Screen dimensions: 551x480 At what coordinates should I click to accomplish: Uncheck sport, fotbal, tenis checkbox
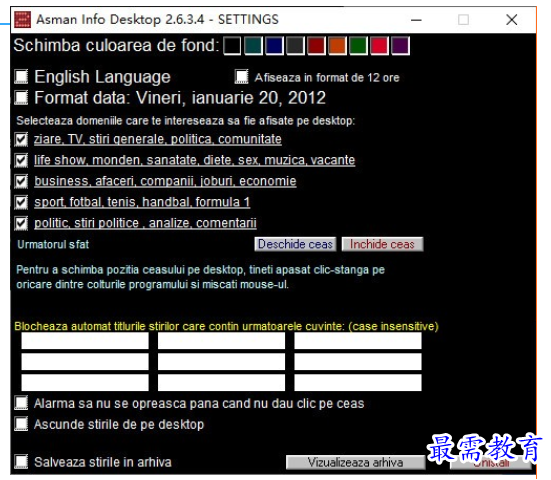click(21, 202)
